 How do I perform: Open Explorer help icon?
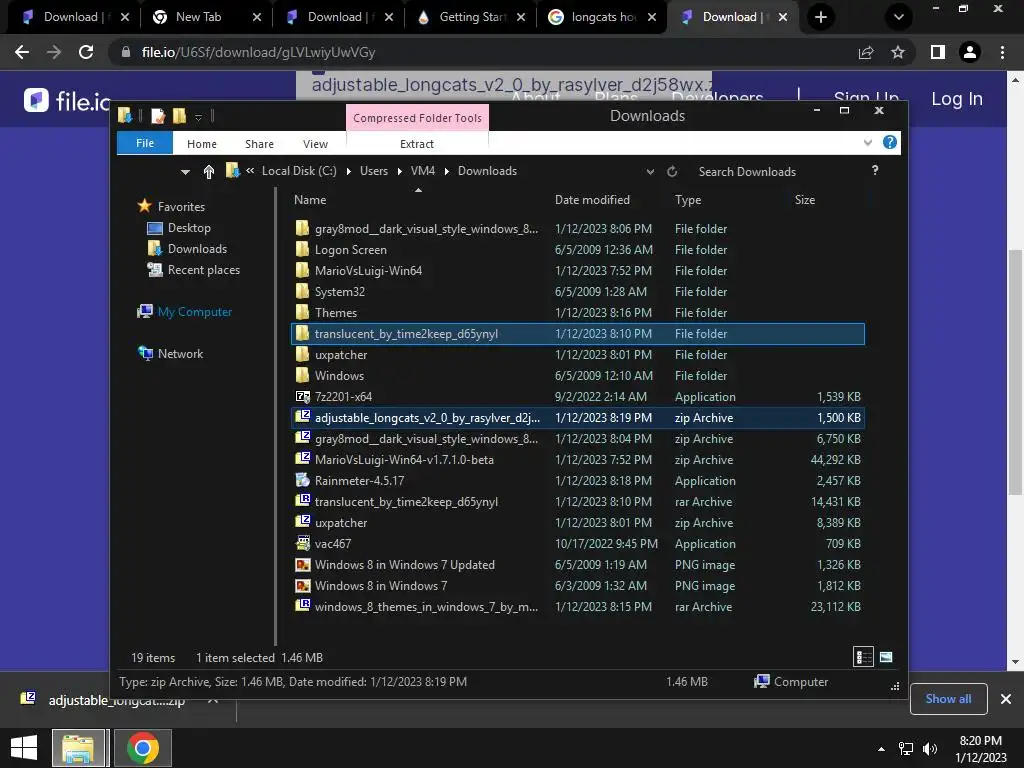[x=889, y=142]
